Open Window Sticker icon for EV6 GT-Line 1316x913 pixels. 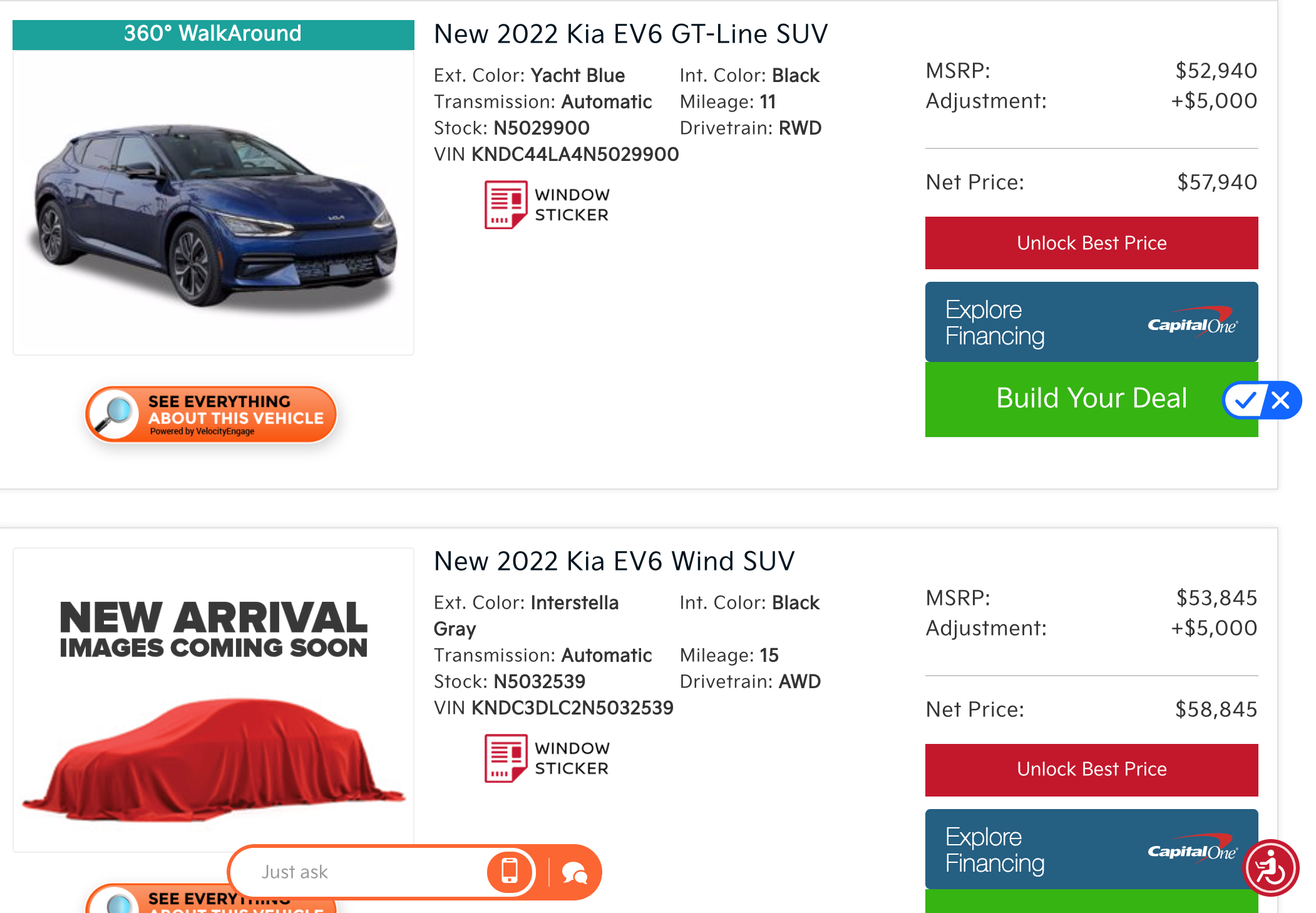pos(505,205)
